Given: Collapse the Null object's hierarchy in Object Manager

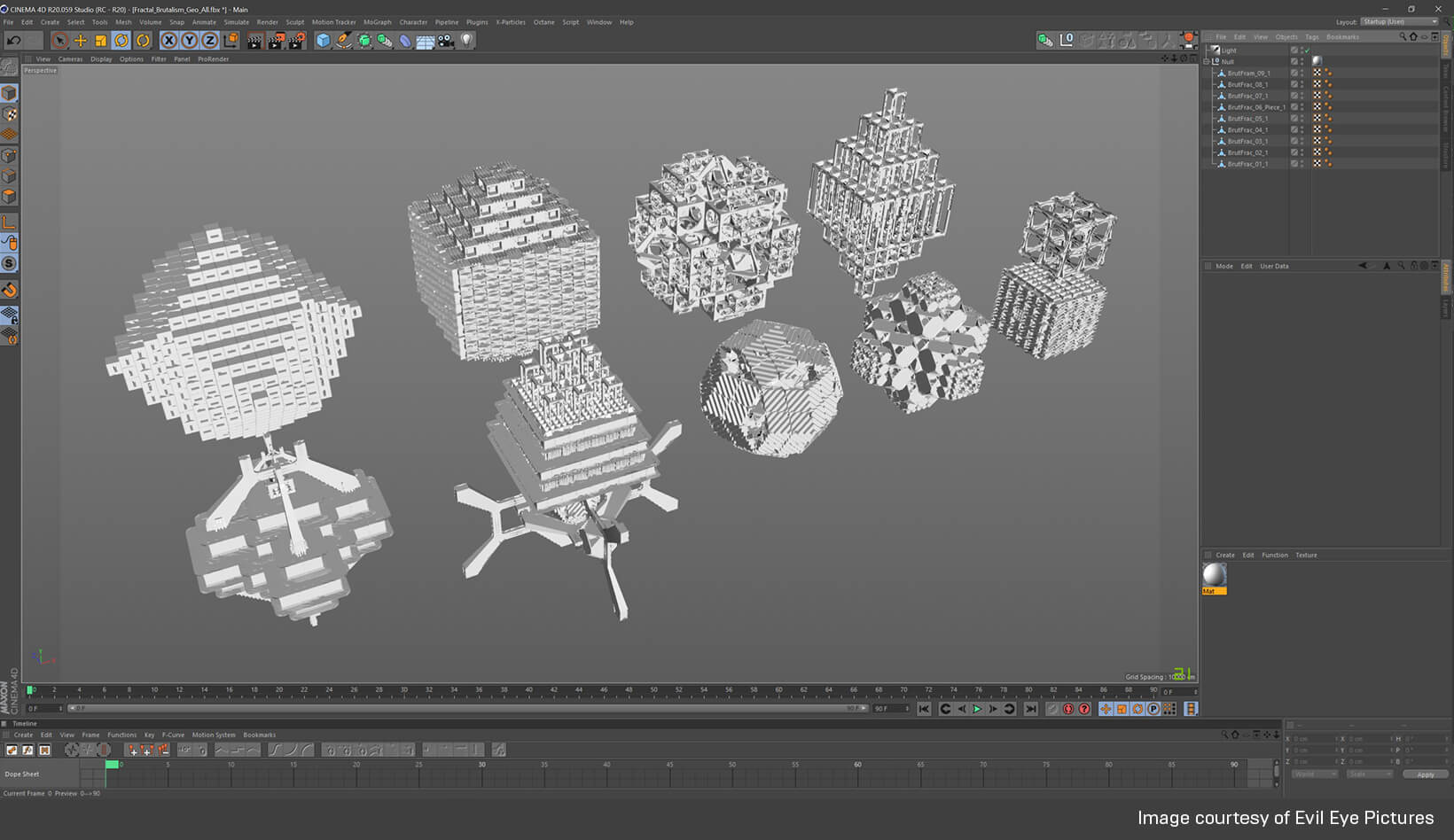Looking at the screenshot, I should click(x=1208, y=62).
